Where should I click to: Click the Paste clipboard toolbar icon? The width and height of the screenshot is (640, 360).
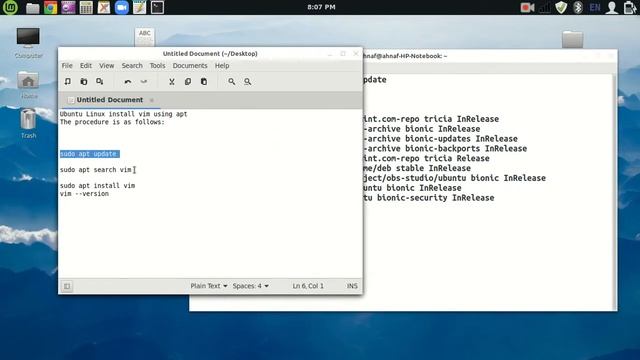[204, 82]
